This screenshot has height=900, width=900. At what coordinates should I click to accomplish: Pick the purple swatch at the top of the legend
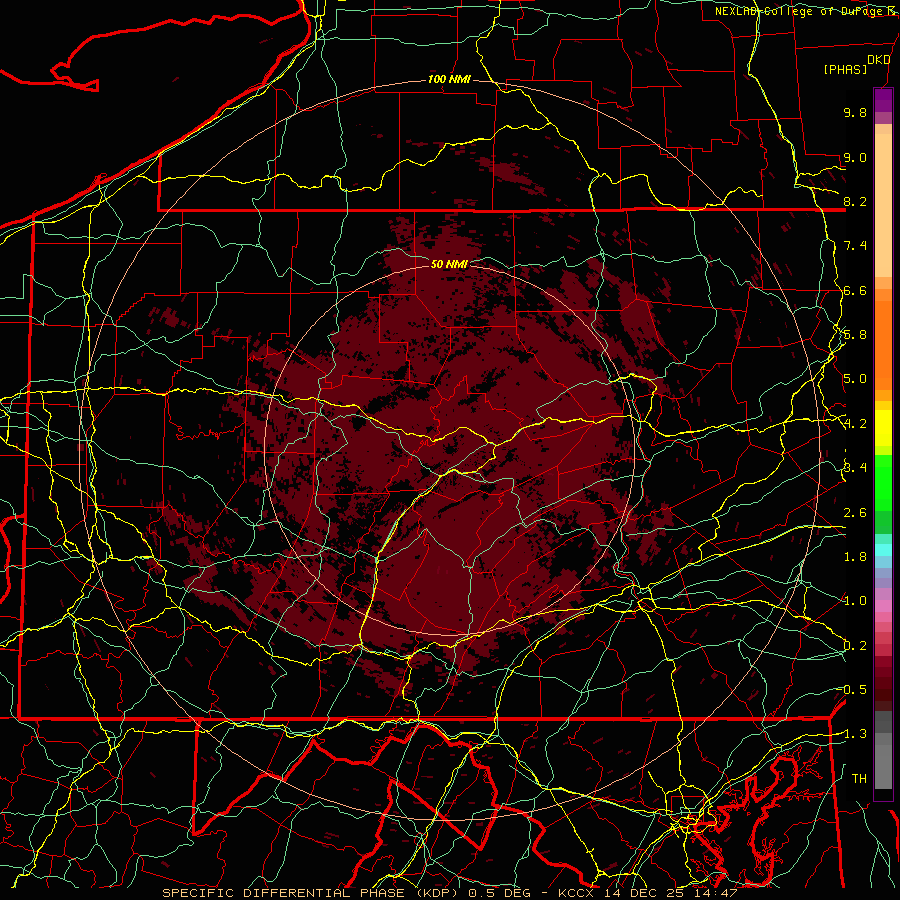pos(883,100)
